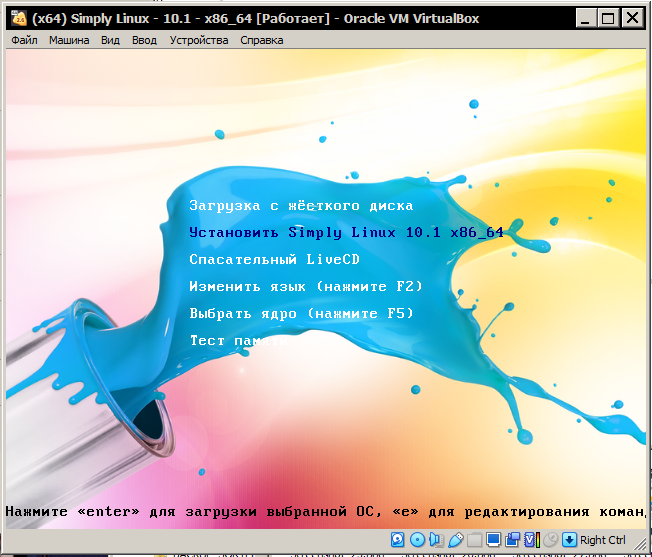Click the Simply Linux window title text
Screen dimensions: 652x557
(x=255, y=19)
